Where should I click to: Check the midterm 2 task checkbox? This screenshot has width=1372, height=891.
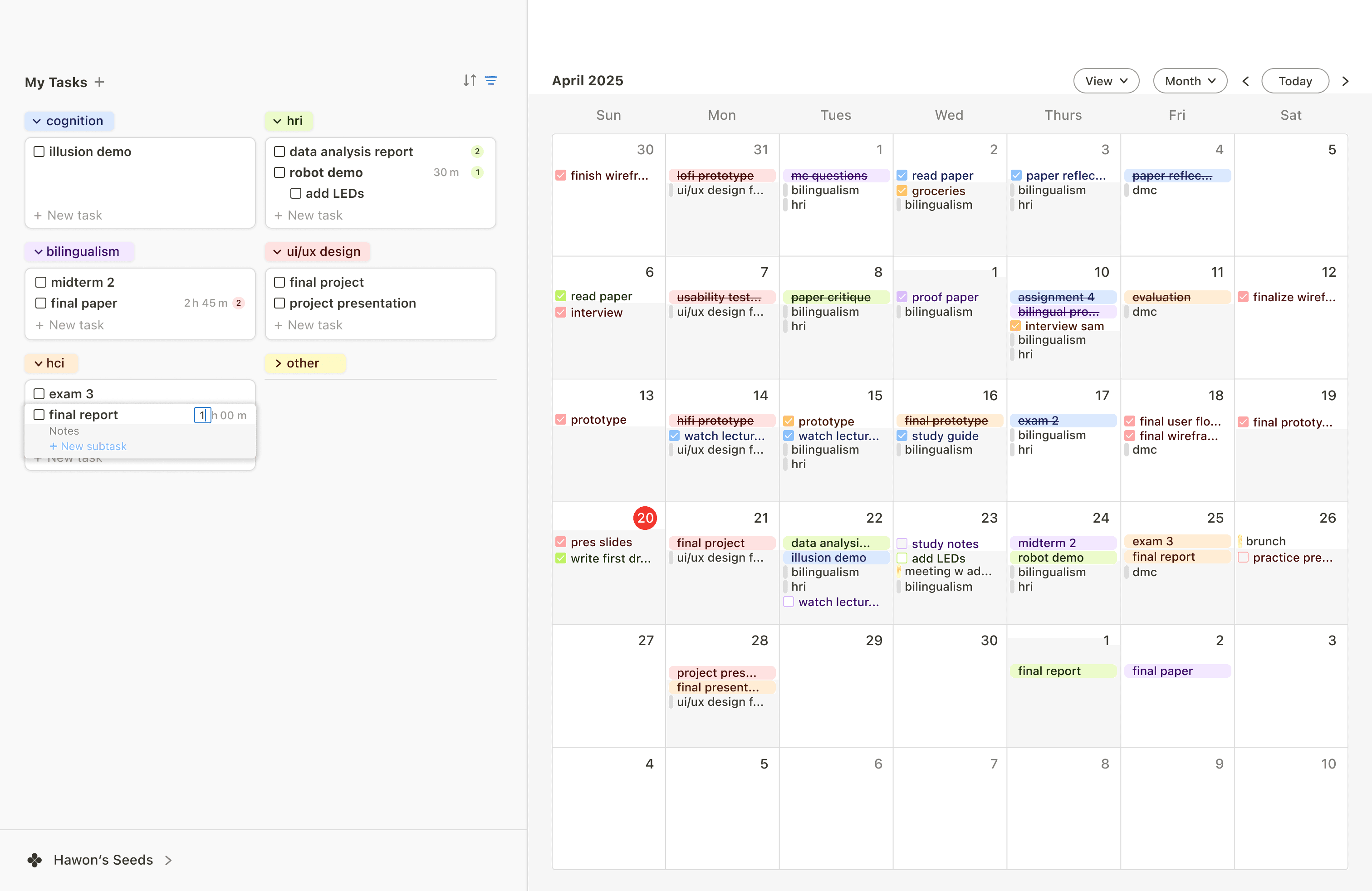coord(41,282)
